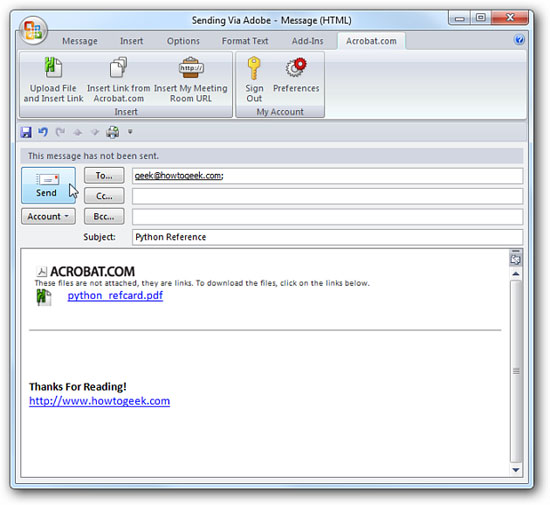Click the PDF icon beside python_refcard.pdf
The width and height of the screenshot is (550, 505).
[x=44, y=297]
